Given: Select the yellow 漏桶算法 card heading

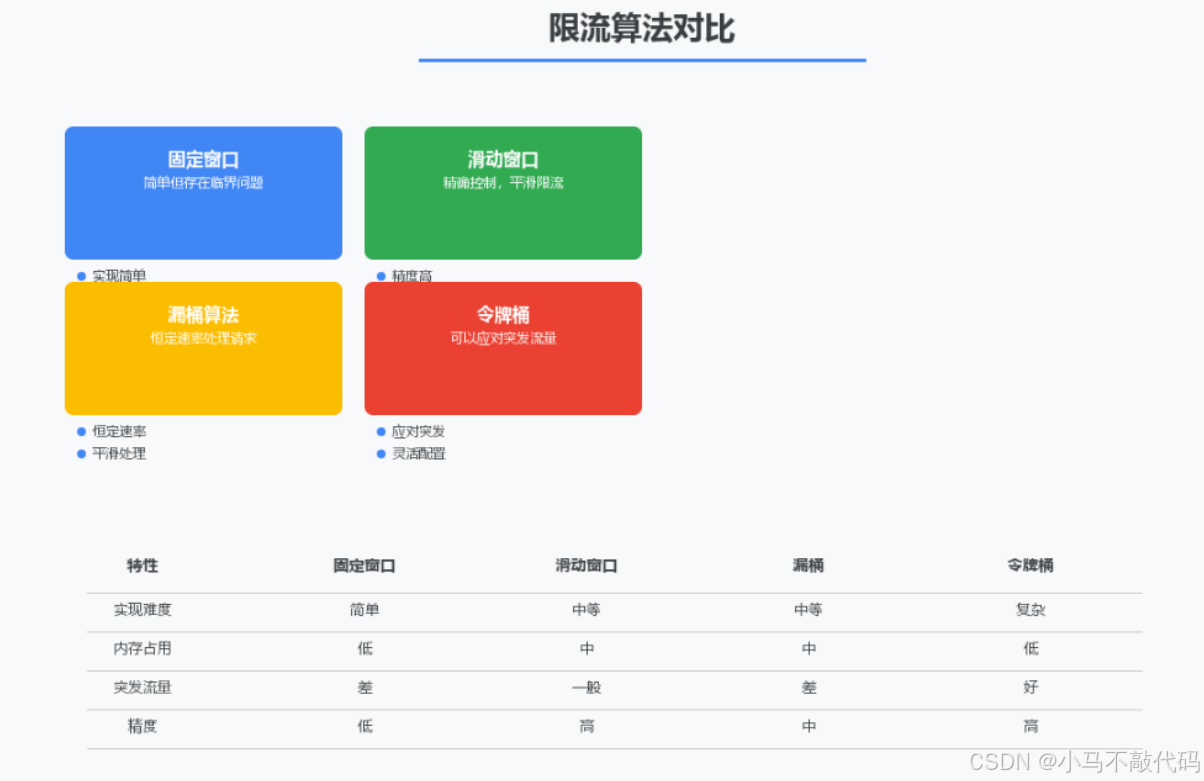Looking at the screenshot, I should coord(203,315).
